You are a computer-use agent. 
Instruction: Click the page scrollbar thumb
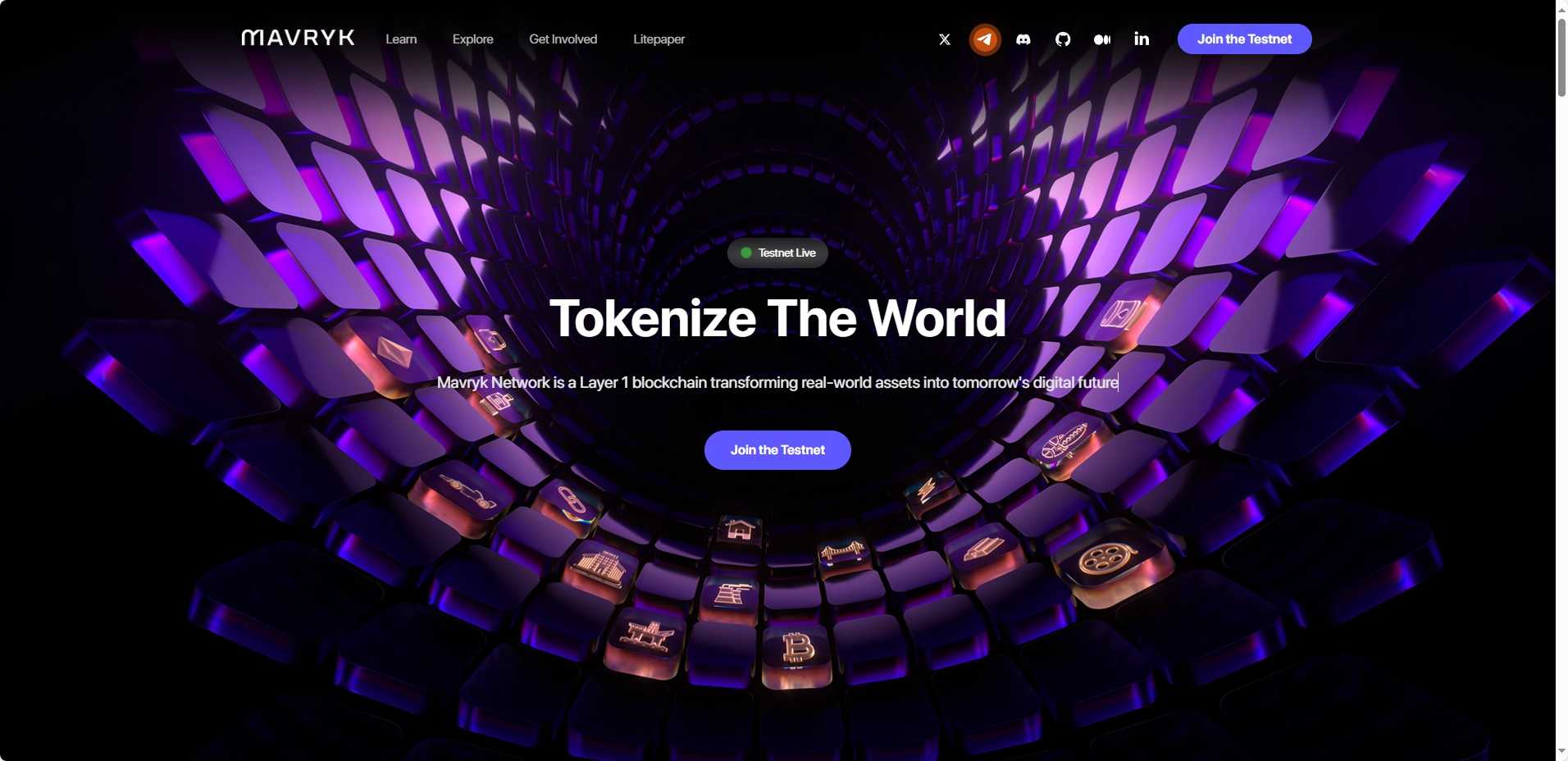pyautogui.click(x=1561, y=56)
